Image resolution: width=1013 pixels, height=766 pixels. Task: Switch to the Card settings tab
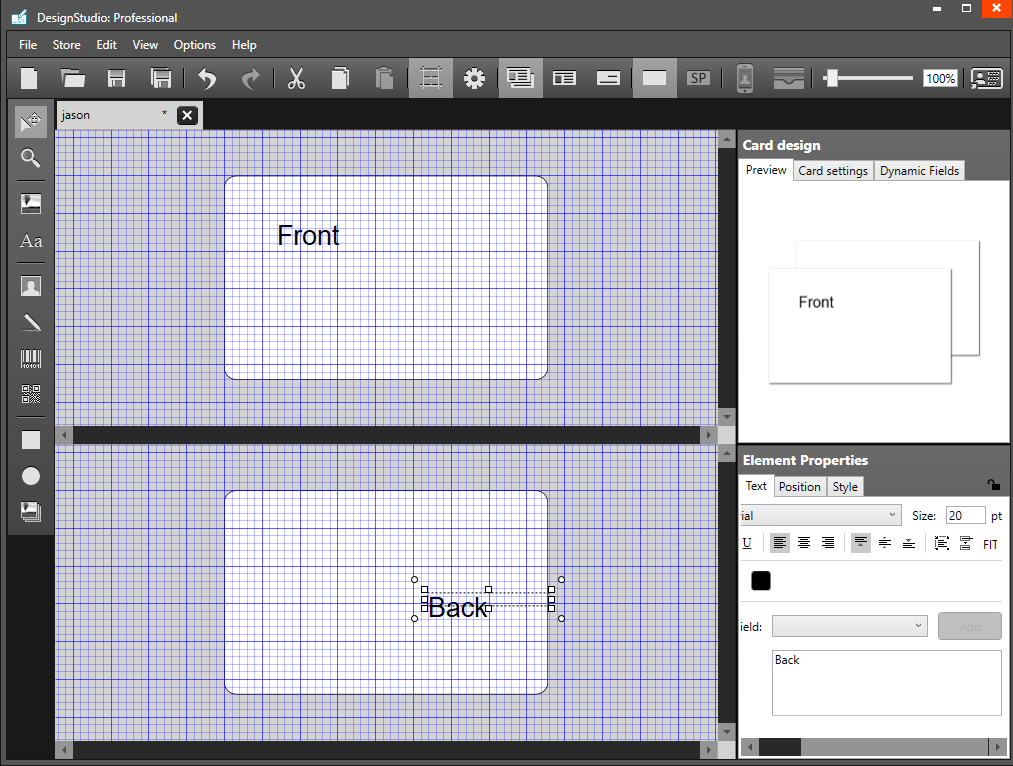833,170
